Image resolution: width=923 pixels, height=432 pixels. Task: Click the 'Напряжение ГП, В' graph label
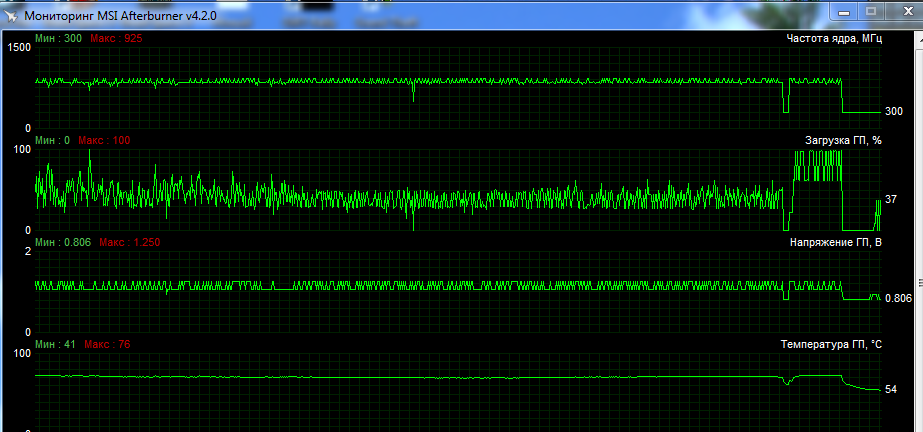click(x=835, y=242)
